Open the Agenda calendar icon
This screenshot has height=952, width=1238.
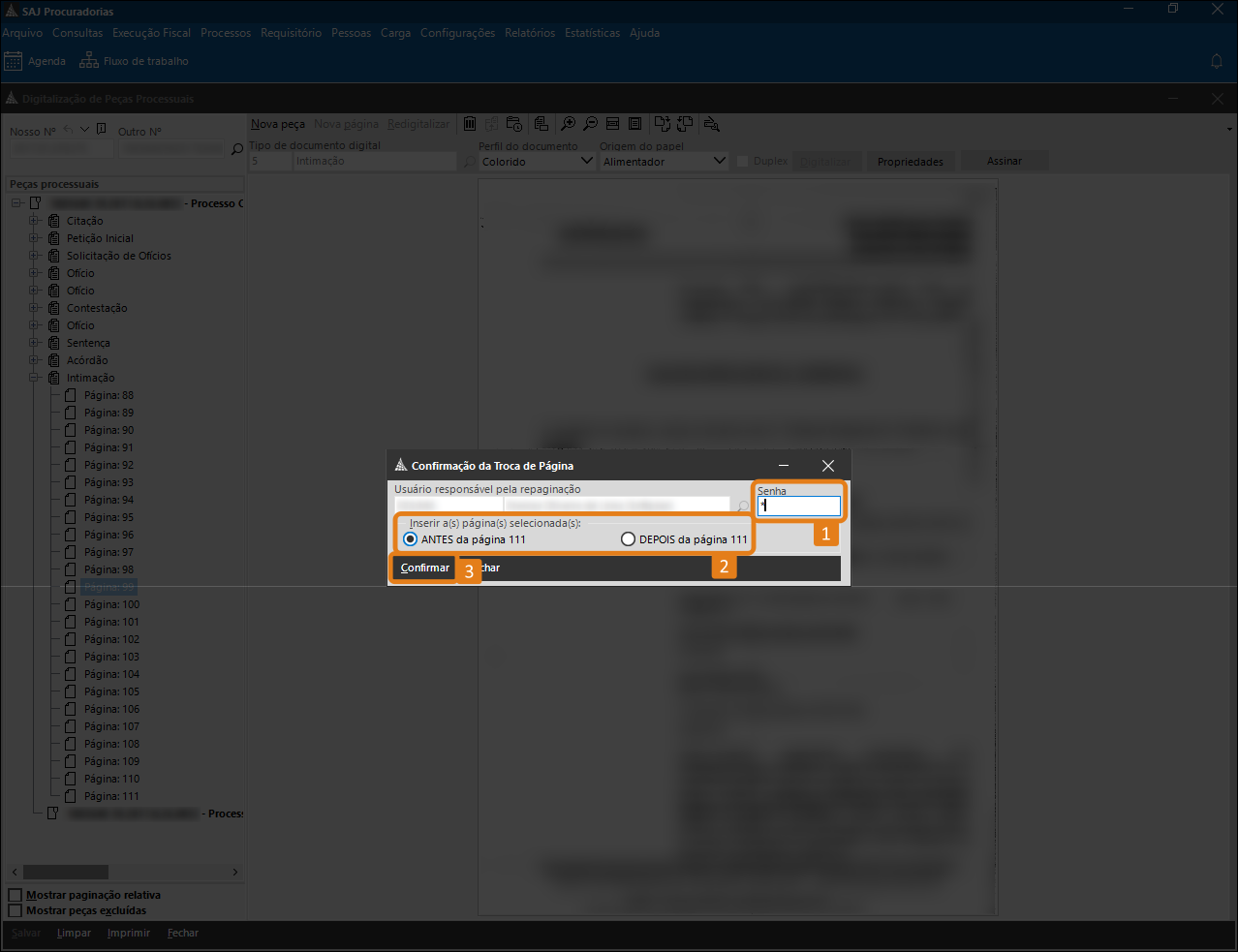pos(14,61)
